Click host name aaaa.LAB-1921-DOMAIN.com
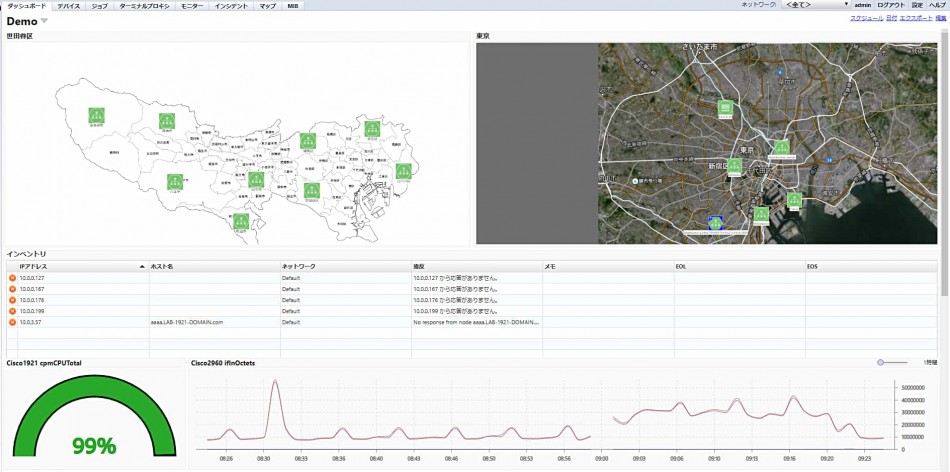 (187, 322)
